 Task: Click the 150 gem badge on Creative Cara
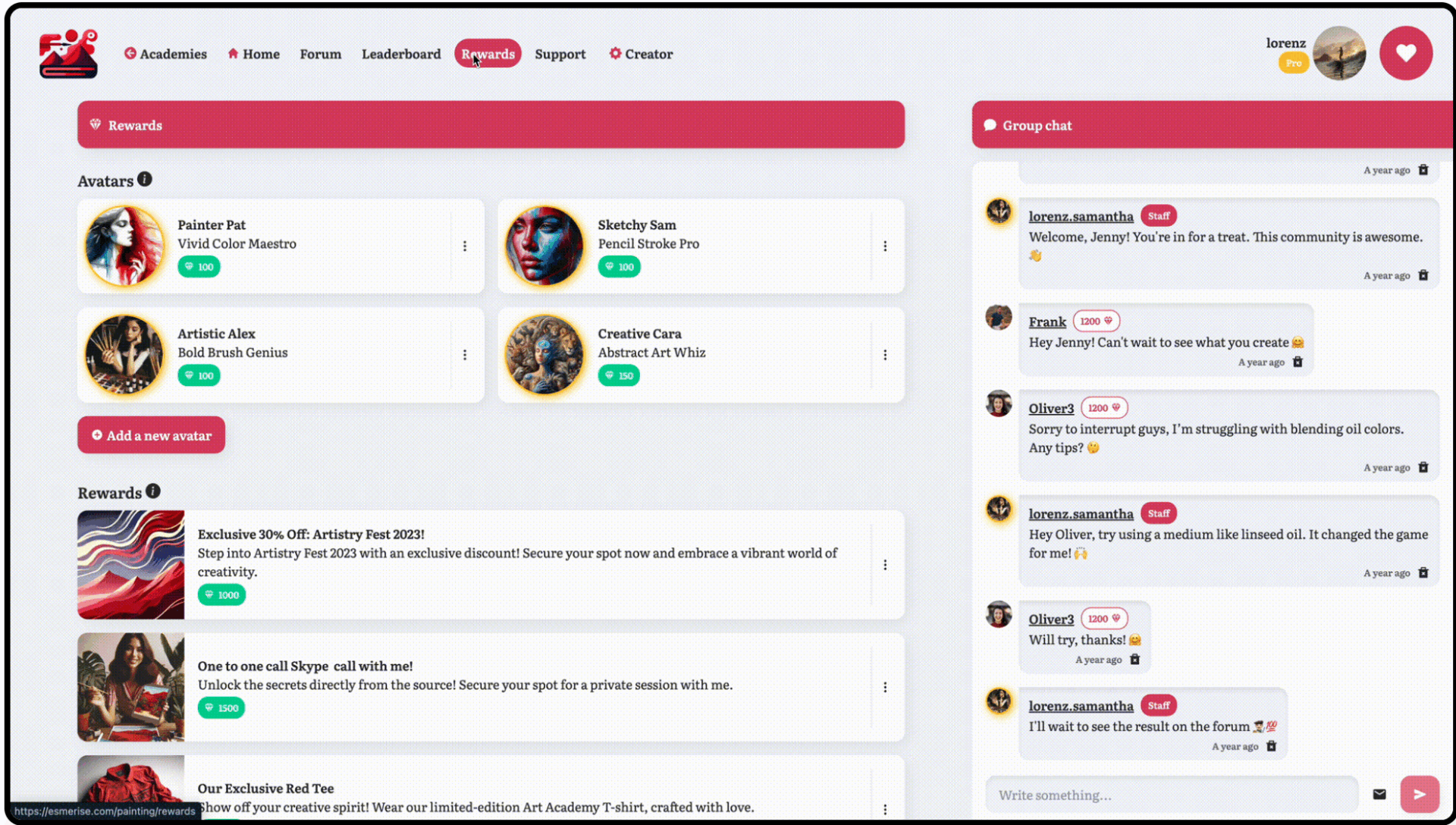[619, 375]
